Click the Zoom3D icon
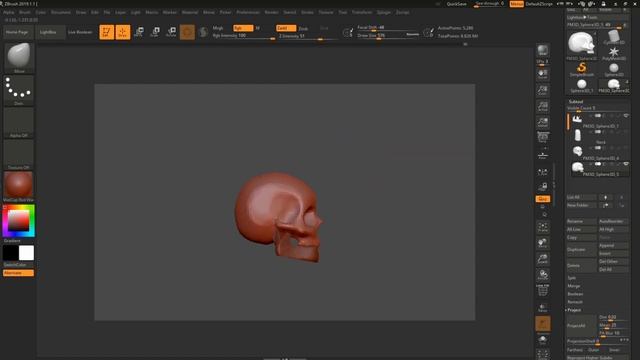 [542, 259]
